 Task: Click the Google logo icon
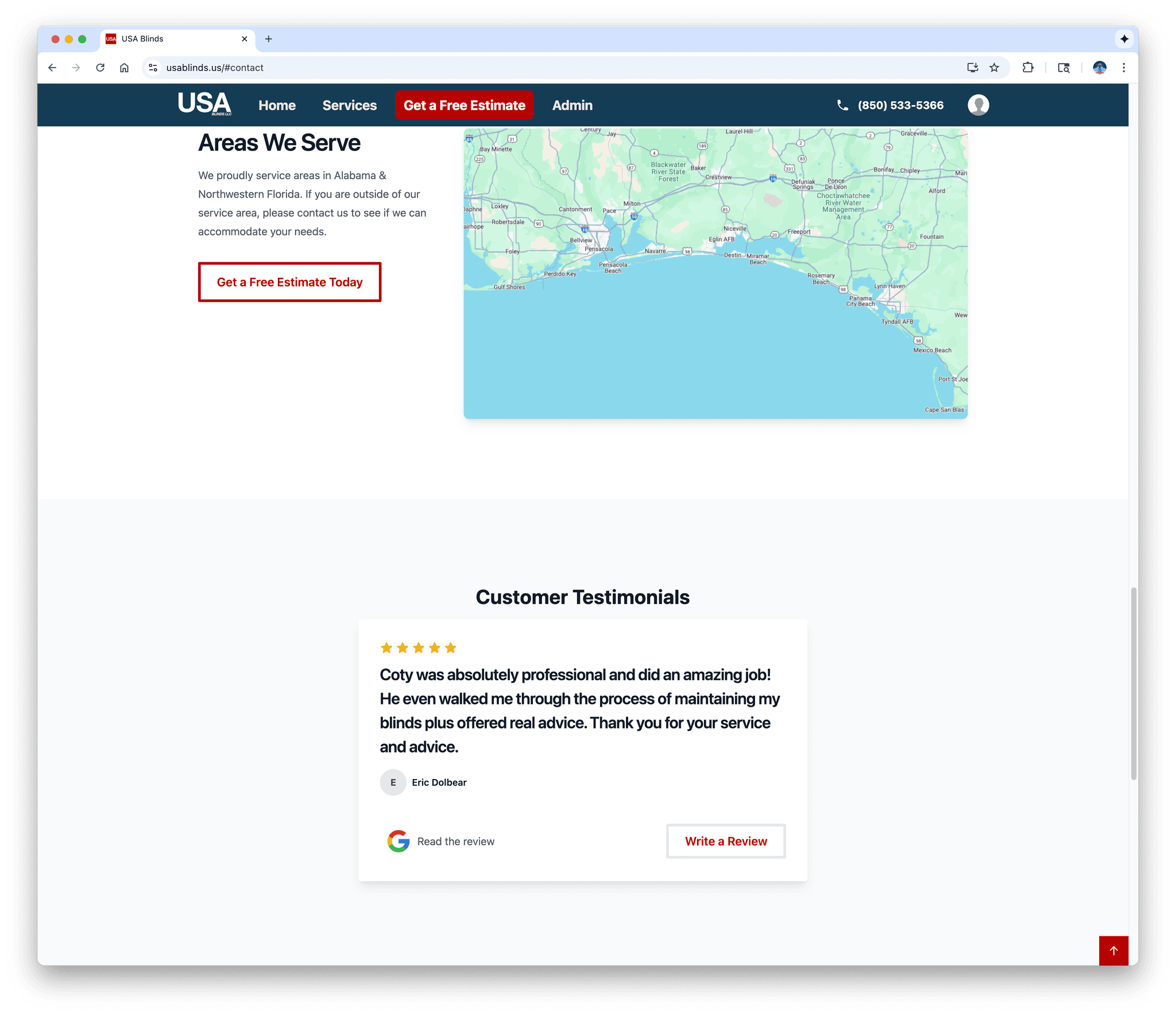[398, 841]
